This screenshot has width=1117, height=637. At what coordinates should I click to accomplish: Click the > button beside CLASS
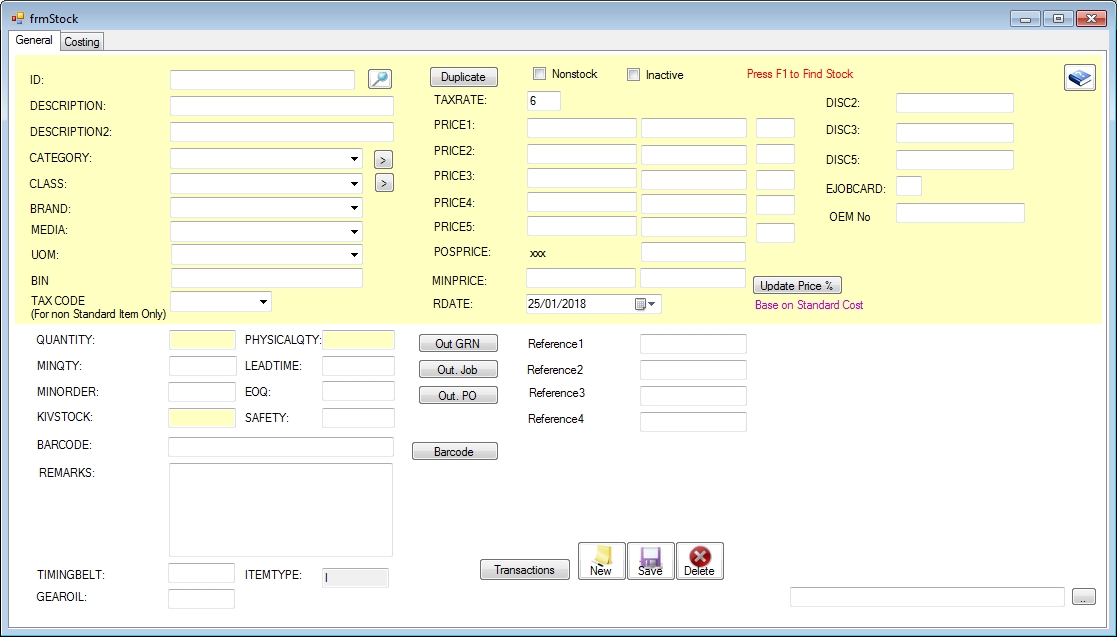pyautogui.click(x=384, y=183)
